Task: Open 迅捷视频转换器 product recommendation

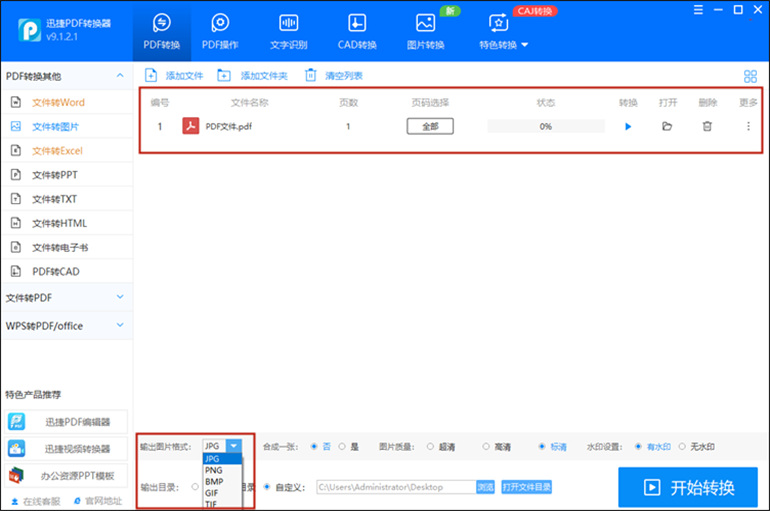Action: click(66, 449)
